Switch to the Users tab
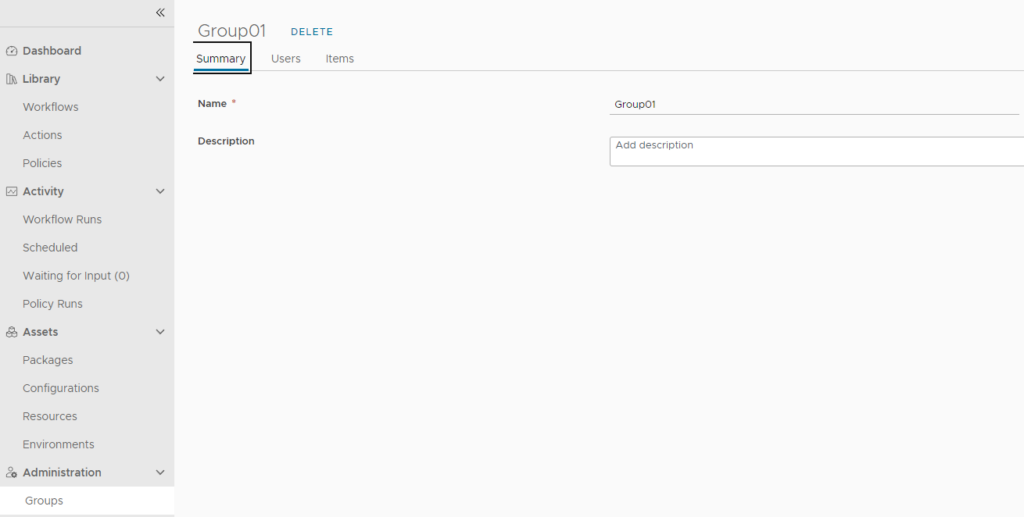The width and height of the screenshot is (1024, 517). (x=285, y=58)
